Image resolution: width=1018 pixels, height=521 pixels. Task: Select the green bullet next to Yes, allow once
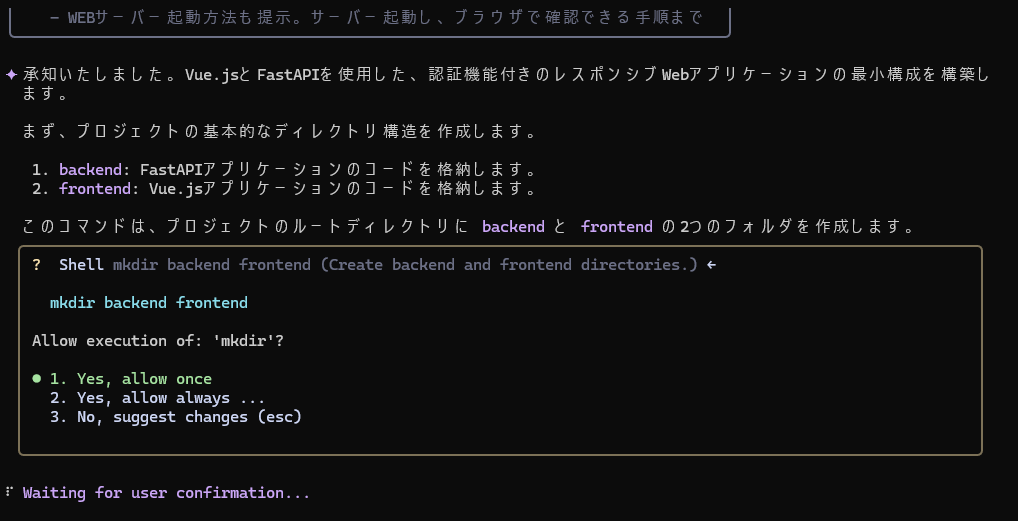pyautogui.click(x=36, y=379)
